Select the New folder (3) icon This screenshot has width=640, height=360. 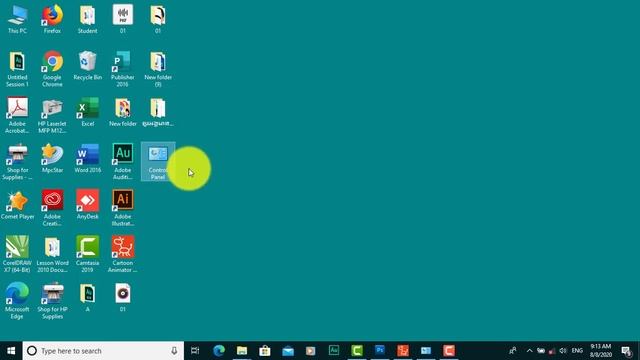(x=158, y=69)
